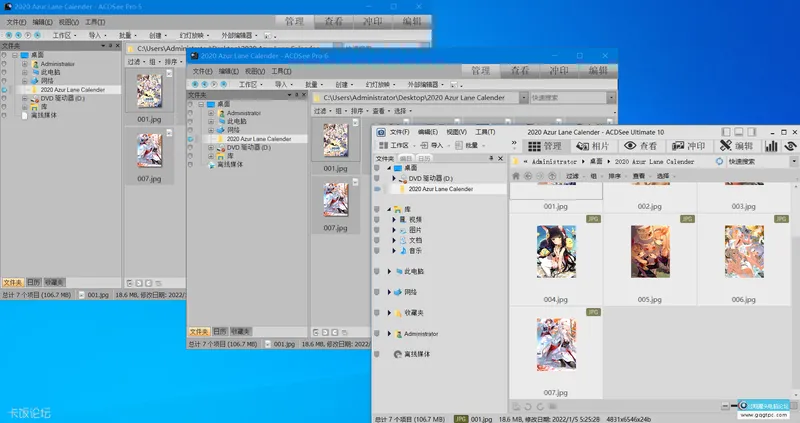
Task: Select the 004.jpg thumbnail image
Action: (x=556, y=253)
